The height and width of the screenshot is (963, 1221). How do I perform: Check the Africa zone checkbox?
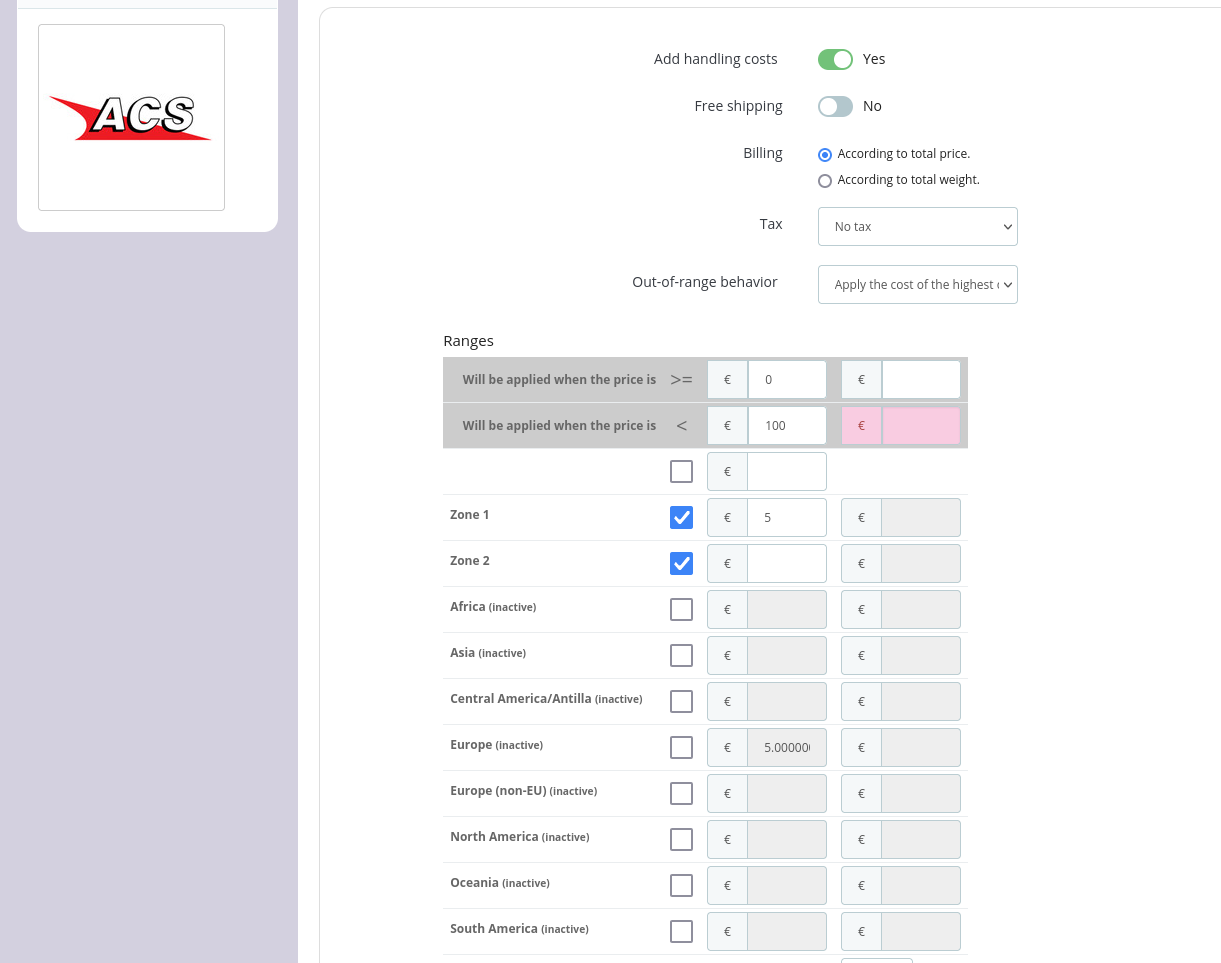pyautogui.click(x=681, y=609)
